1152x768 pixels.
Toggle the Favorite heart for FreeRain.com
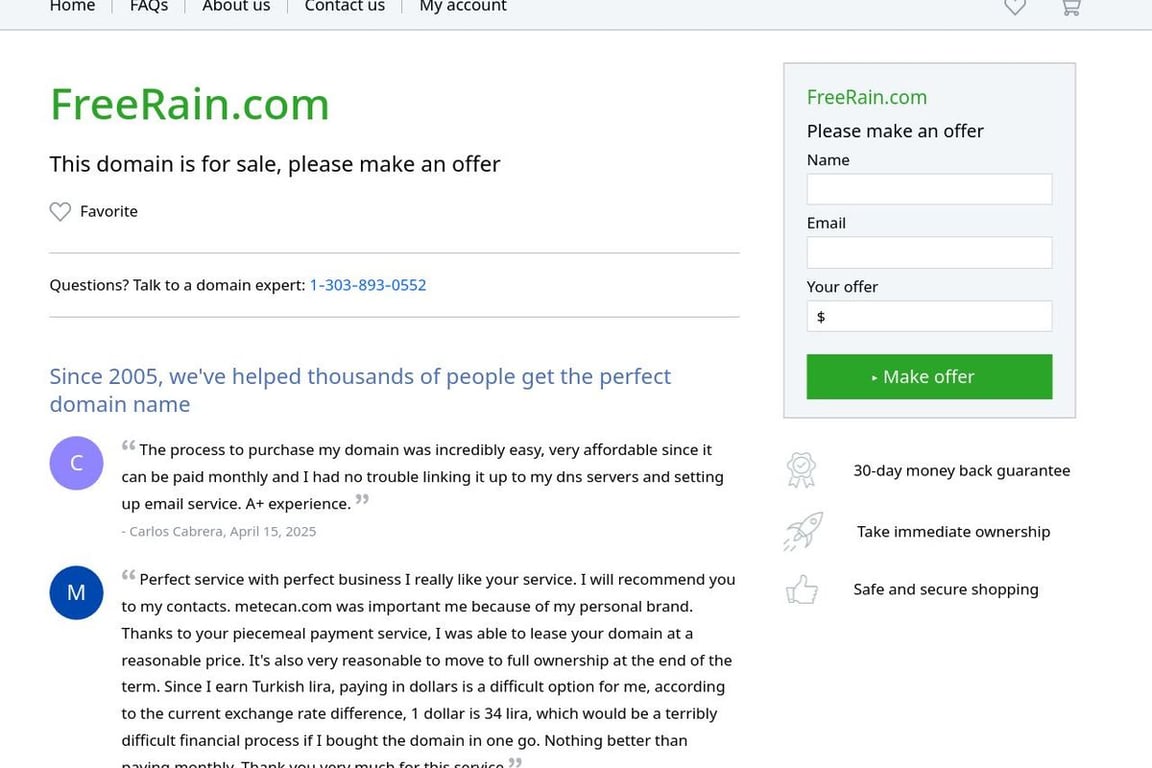tap(60, 212)
